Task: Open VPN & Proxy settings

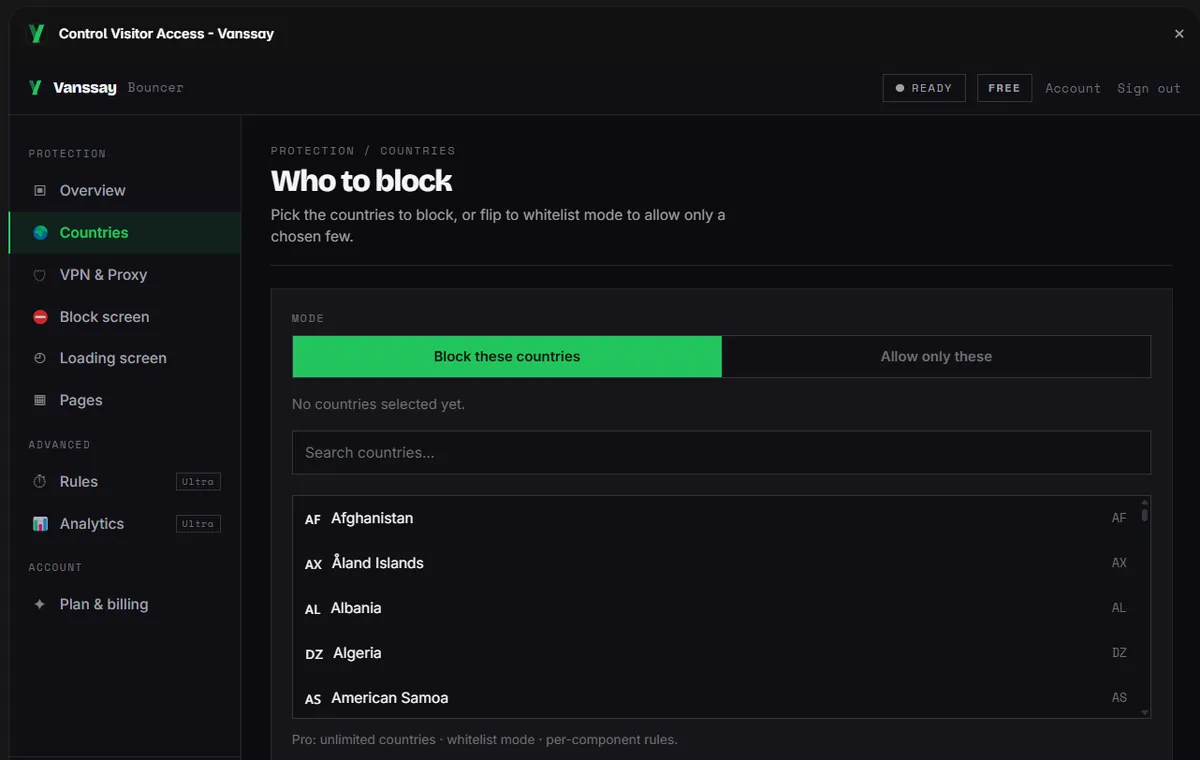Action: coord(124,275)
